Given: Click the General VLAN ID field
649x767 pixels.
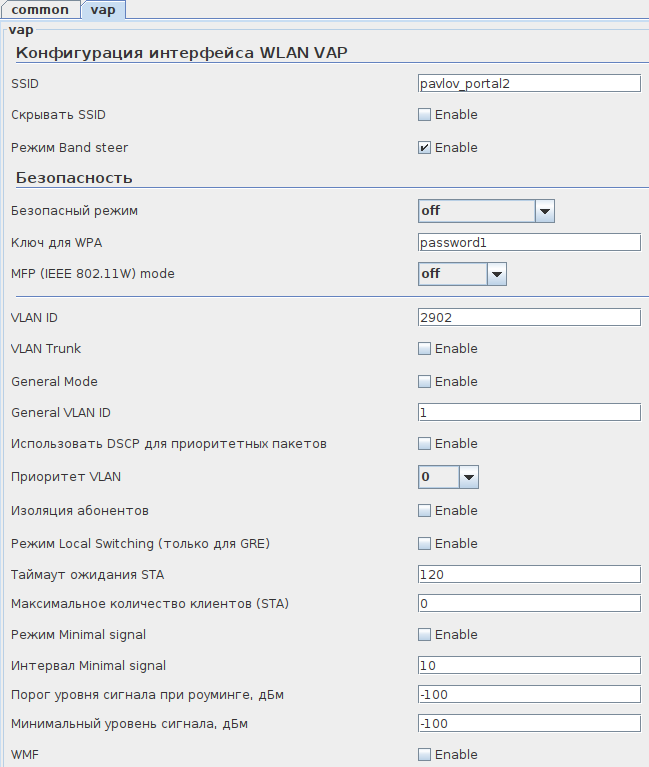Looking at the screenshot, I should pyautogui.click(x=528, y=412).
